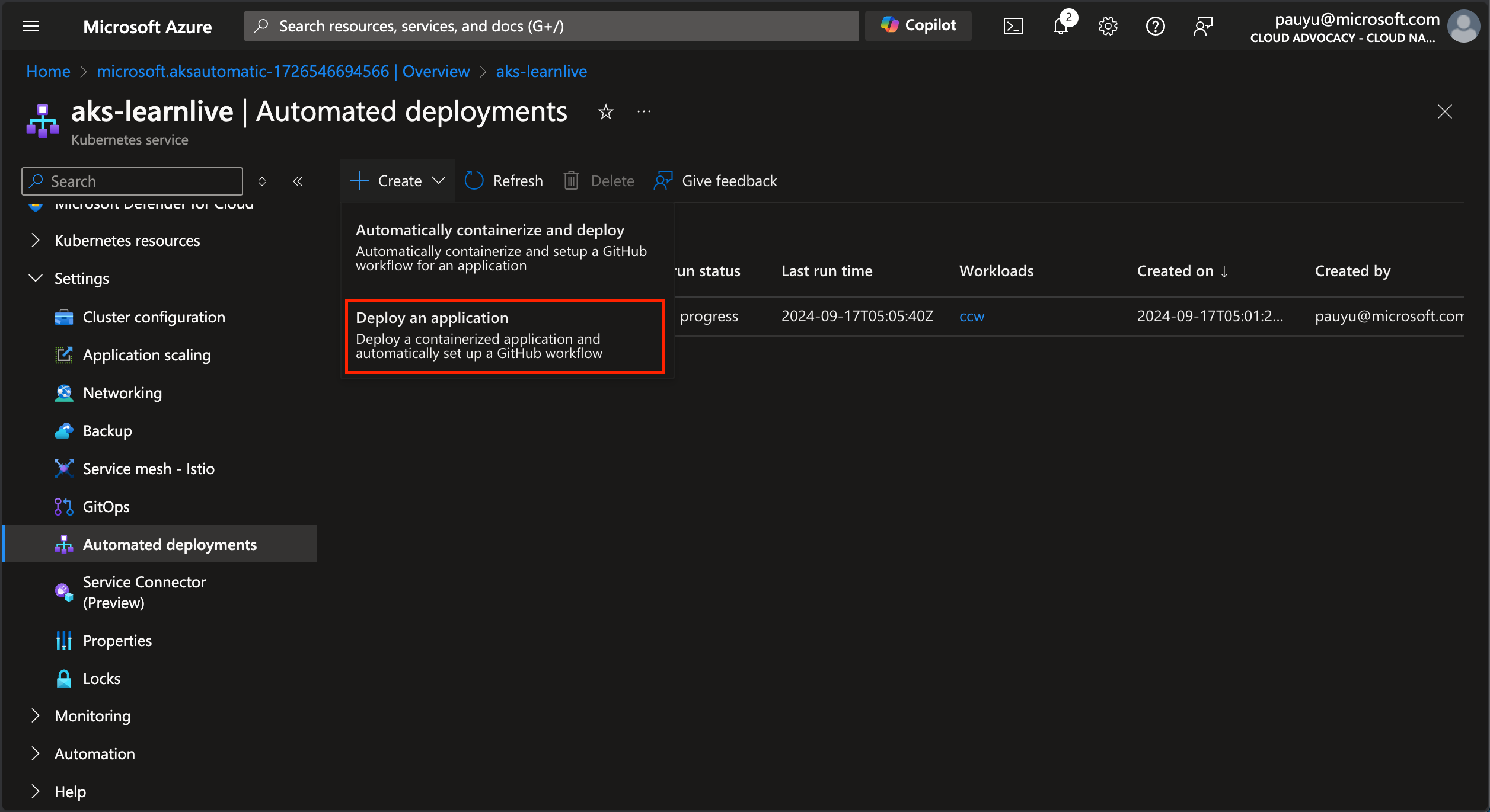Sort by Created by column header

pos(1352,271)
